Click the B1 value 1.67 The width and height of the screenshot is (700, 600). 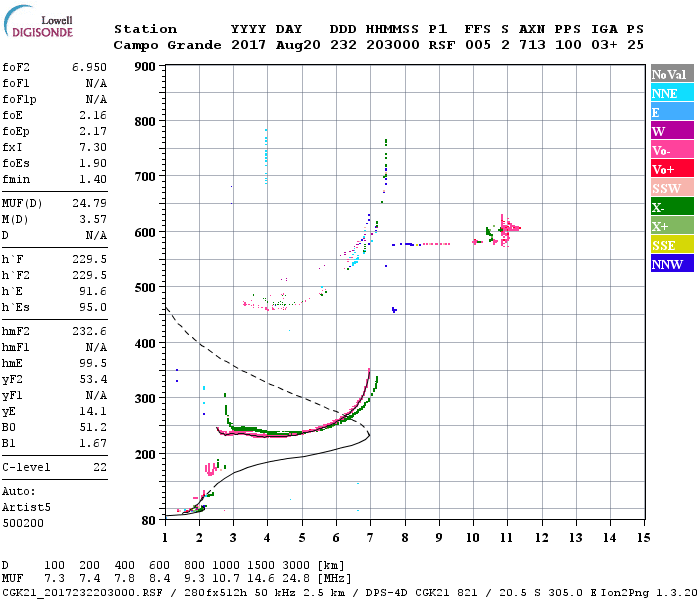click(93, 443)
